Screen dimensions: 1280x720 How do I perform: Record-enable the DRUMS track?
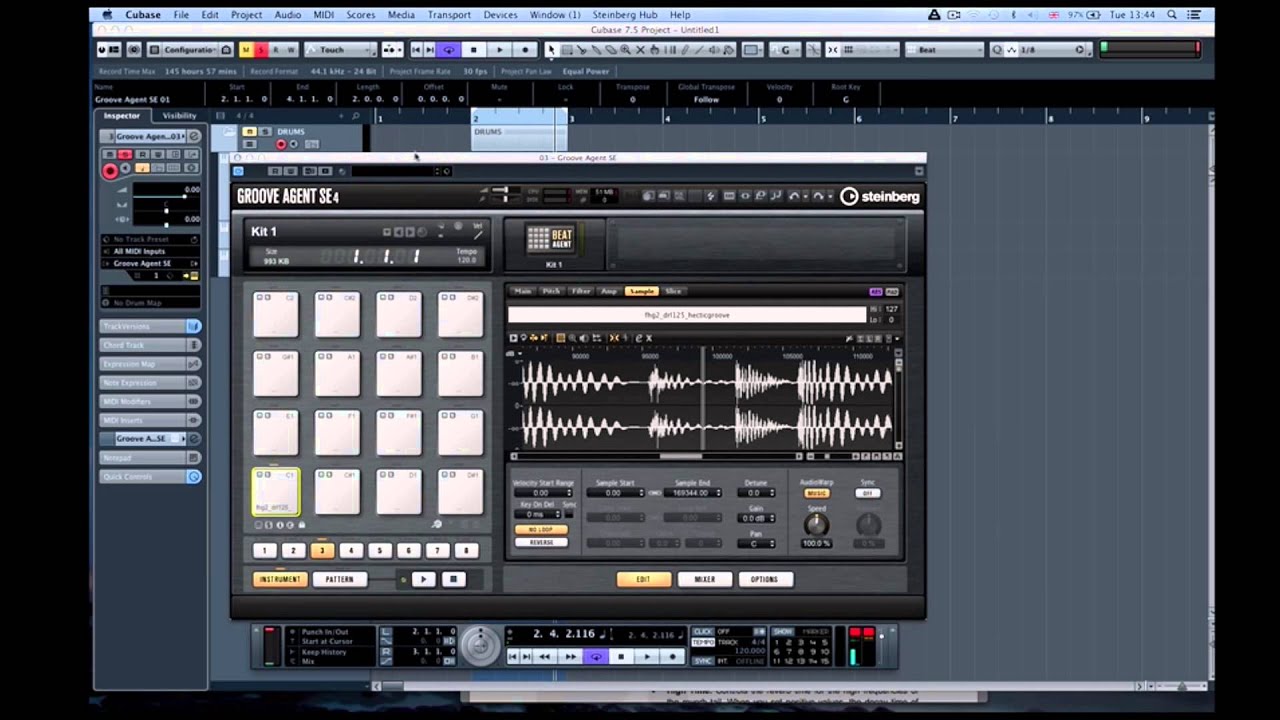tap(281, 145)
